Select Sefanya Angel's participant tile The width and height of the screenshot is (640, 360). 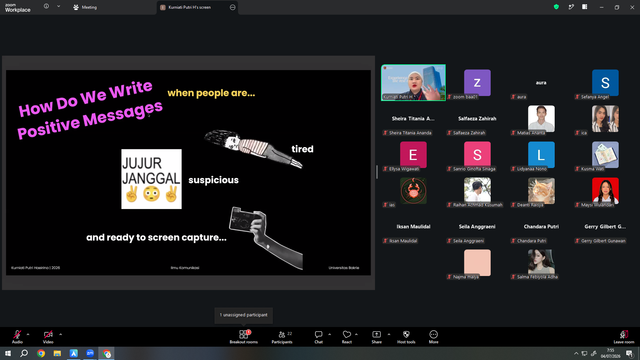tap(605, 83)
